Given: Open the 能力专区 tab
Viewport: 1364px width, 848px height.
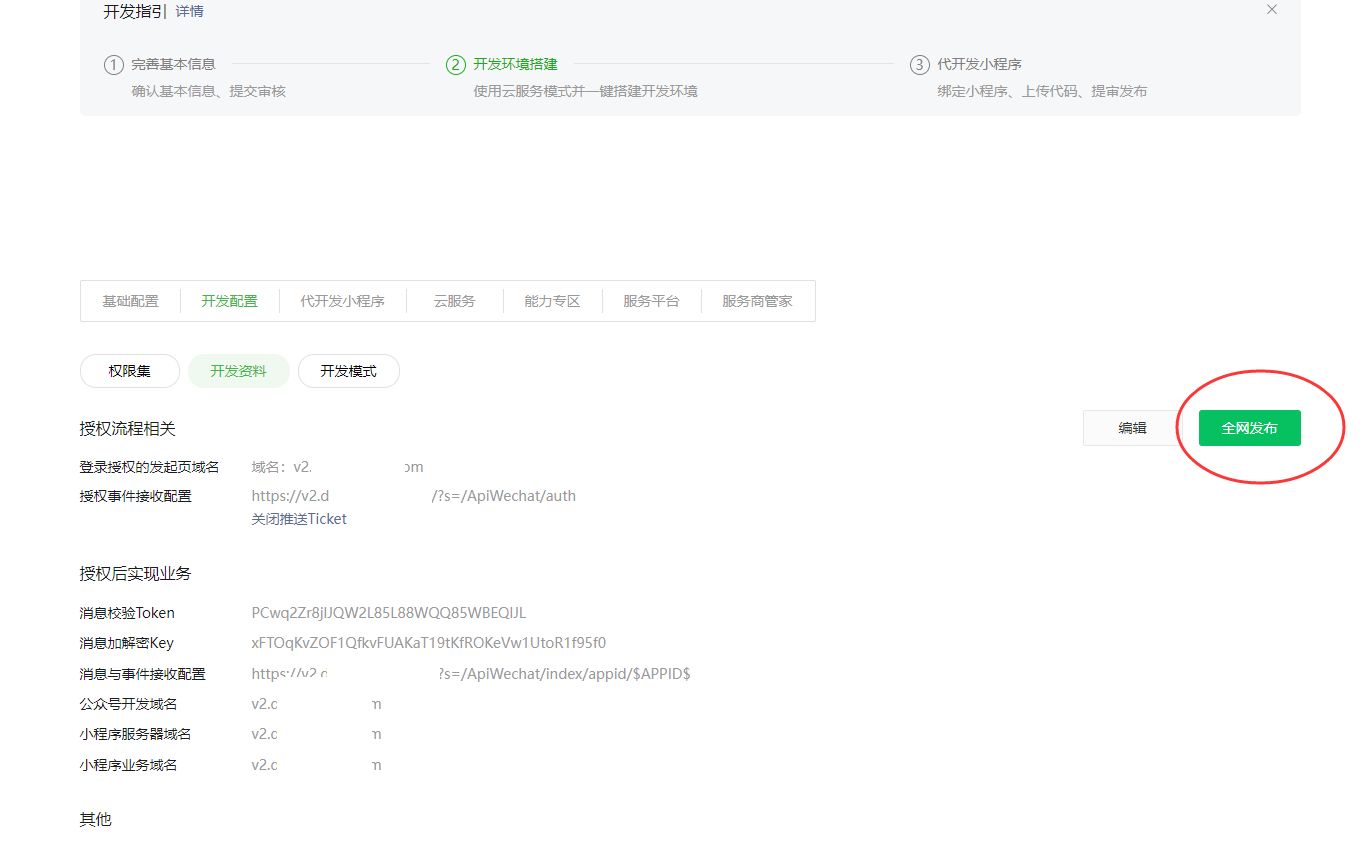Looking at the screenshot, I should pyautogui.click(x=552, y=301).
